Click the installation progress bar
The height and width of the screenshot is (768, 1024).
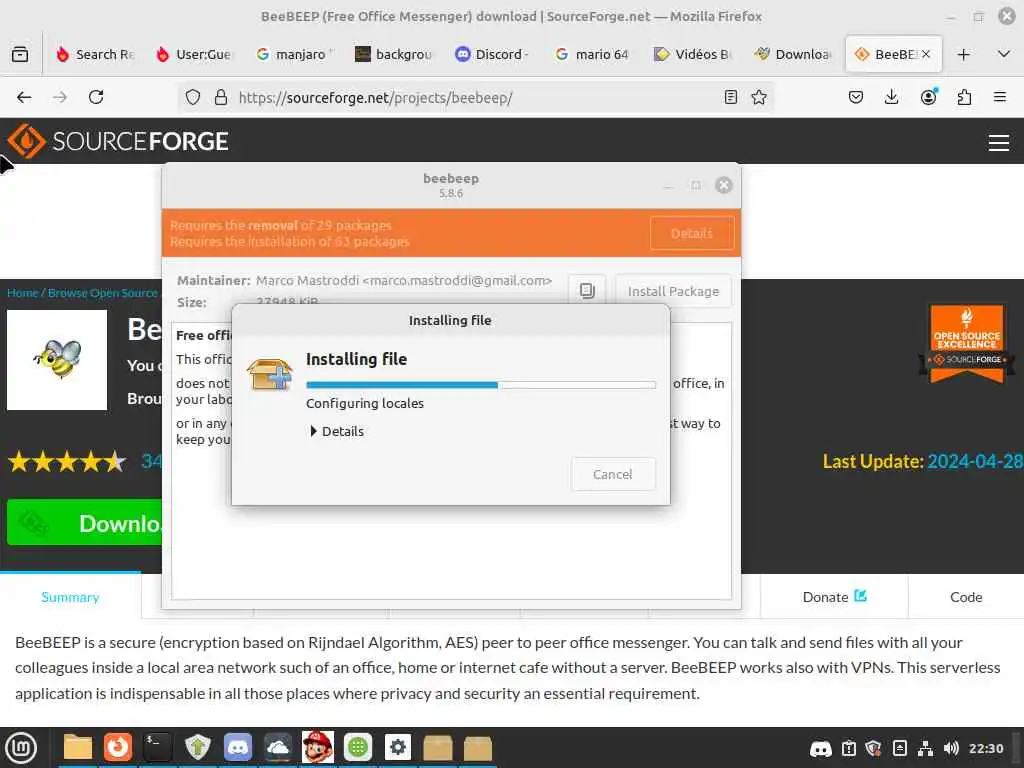[481, 385]
